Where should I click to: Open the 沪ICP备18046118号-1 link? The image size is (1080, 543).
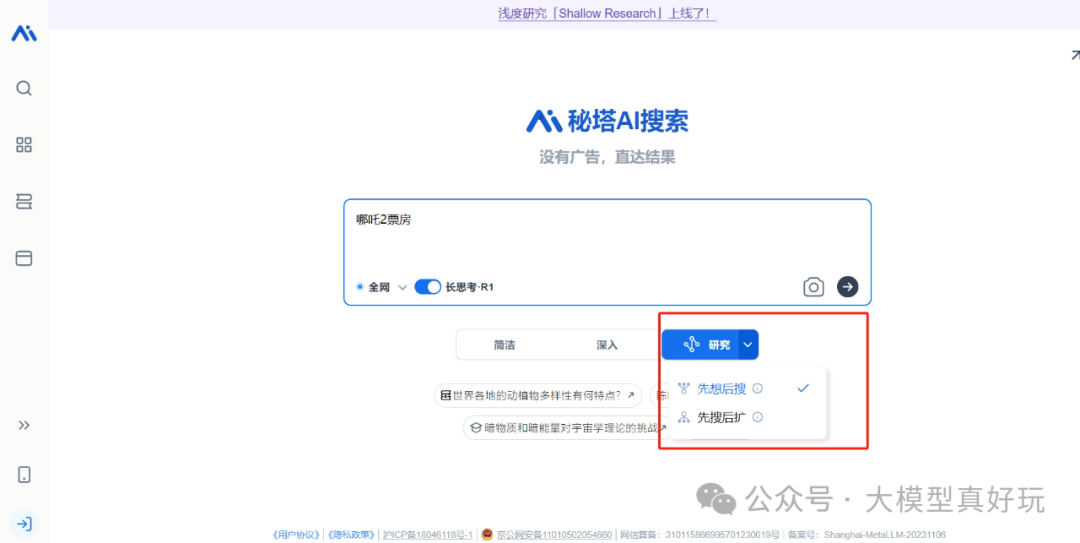tap(428, 535)
